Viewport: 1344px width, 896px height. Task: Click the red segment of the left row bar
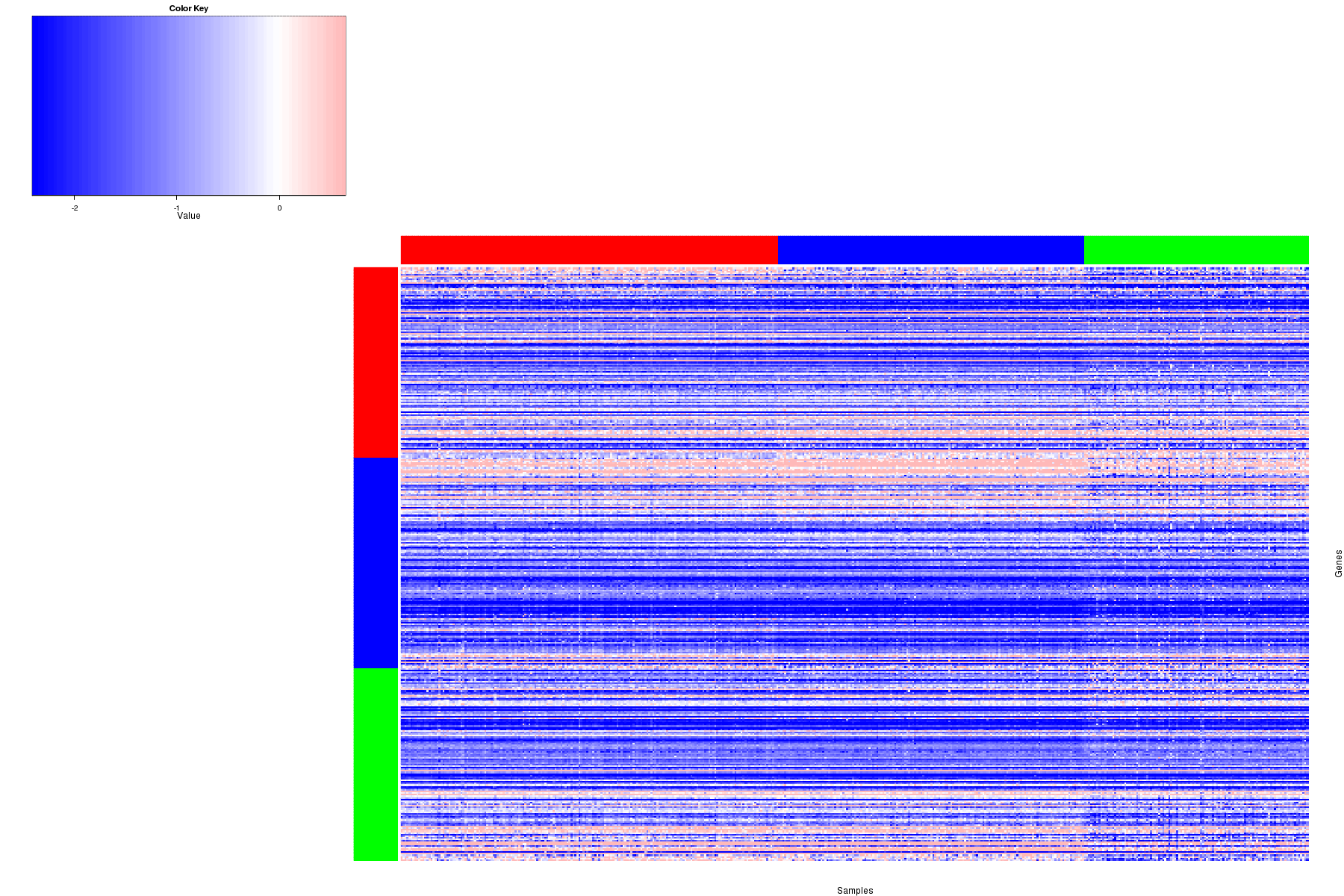[376, 362]
